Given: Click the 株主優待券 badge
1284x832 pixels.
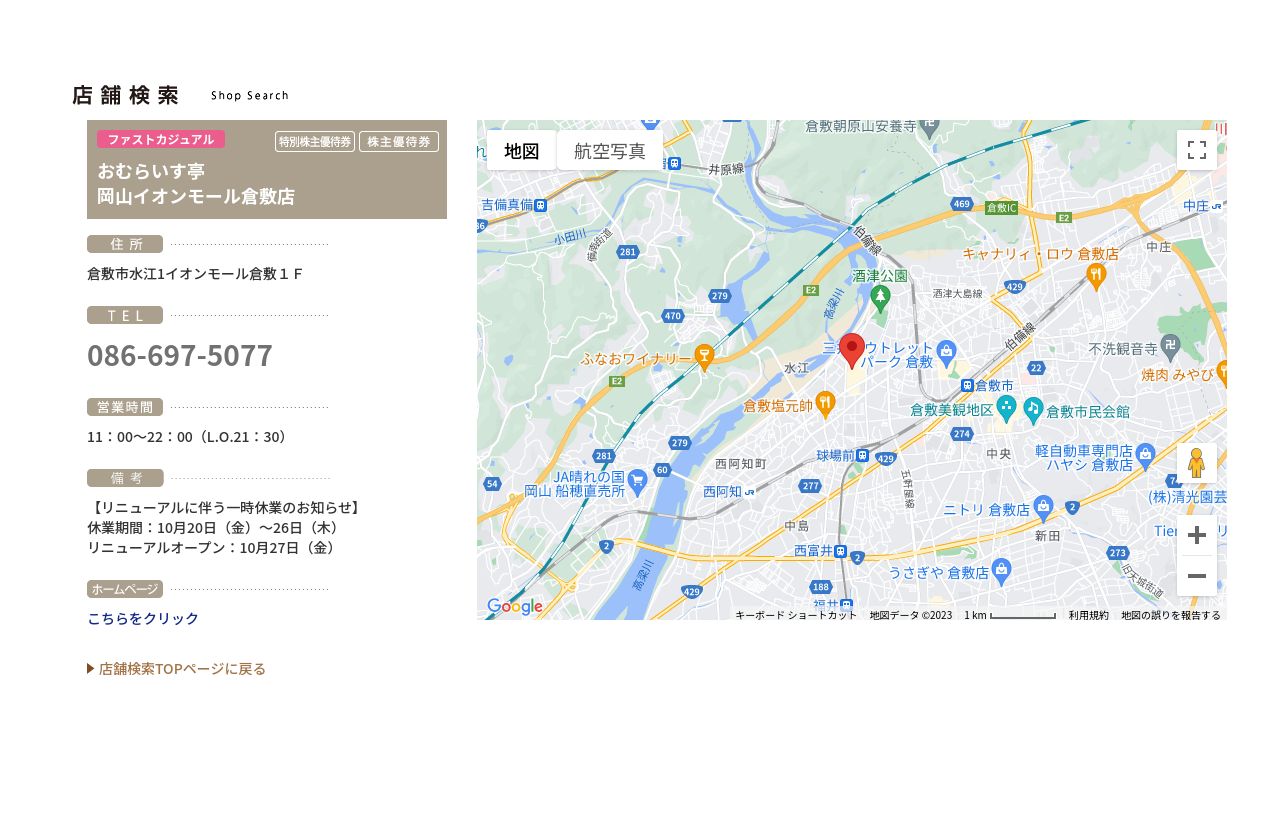Looking at the screenshot, I should point(399,142).
